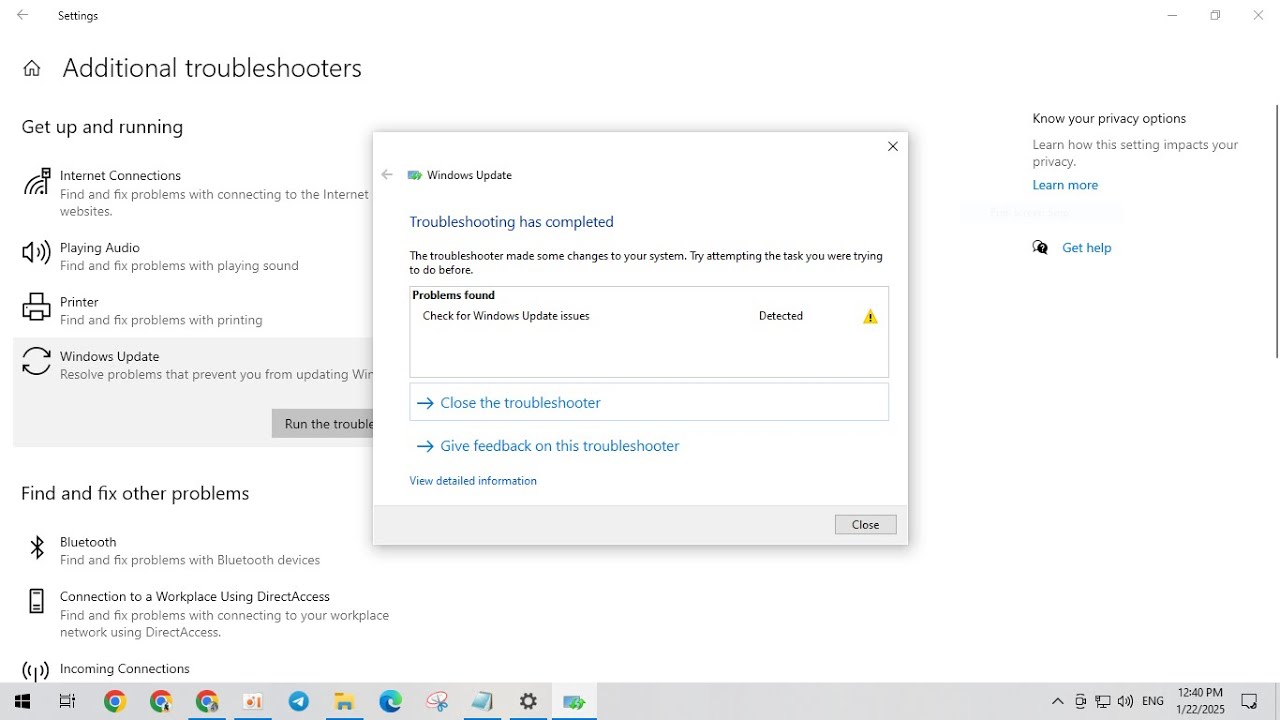
Task: Select the Playing Audio speaker icon
Action: pos(36,253)
